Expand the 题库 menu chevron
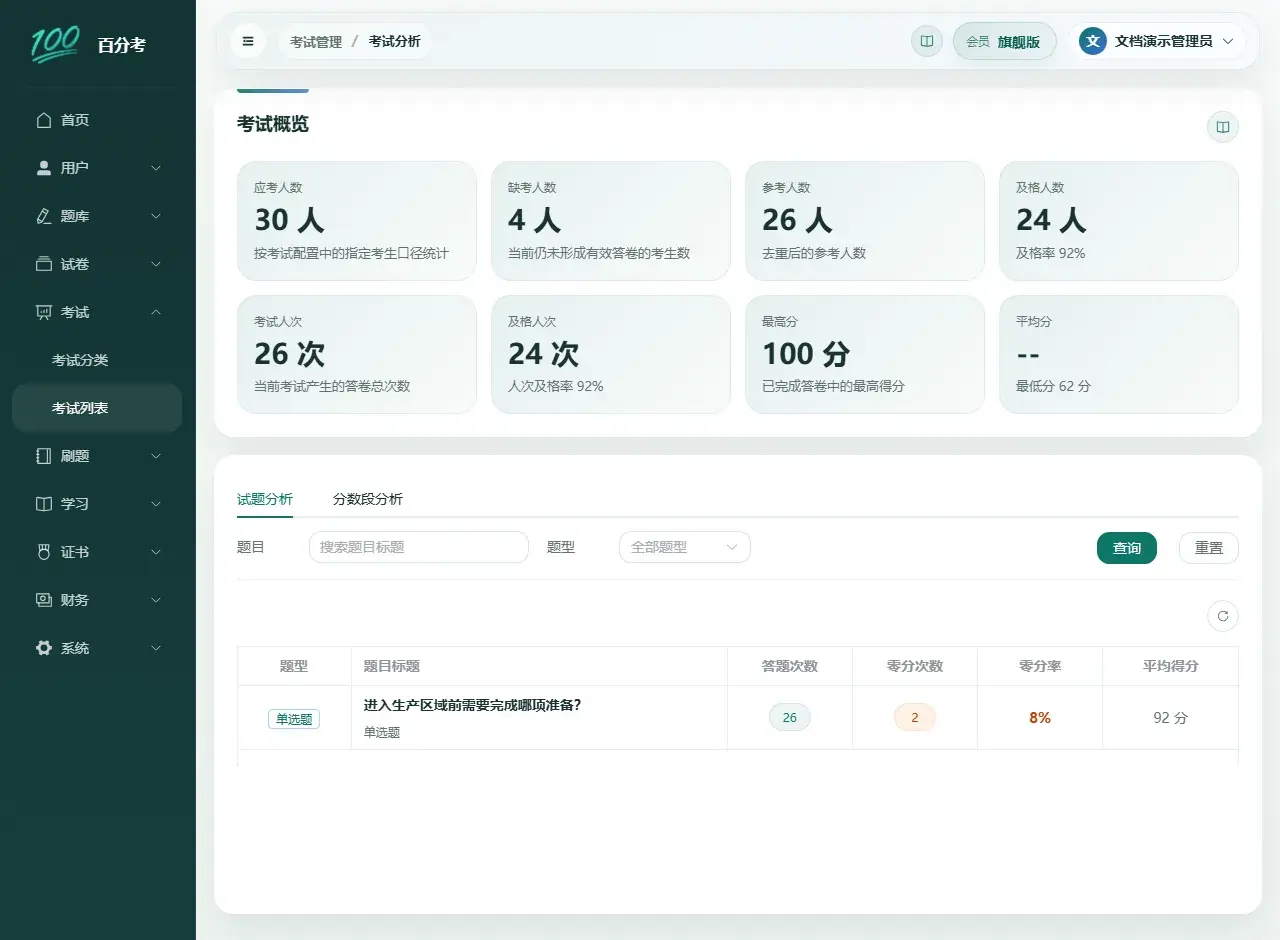1280x940 pixels. (x=156, y=216)
